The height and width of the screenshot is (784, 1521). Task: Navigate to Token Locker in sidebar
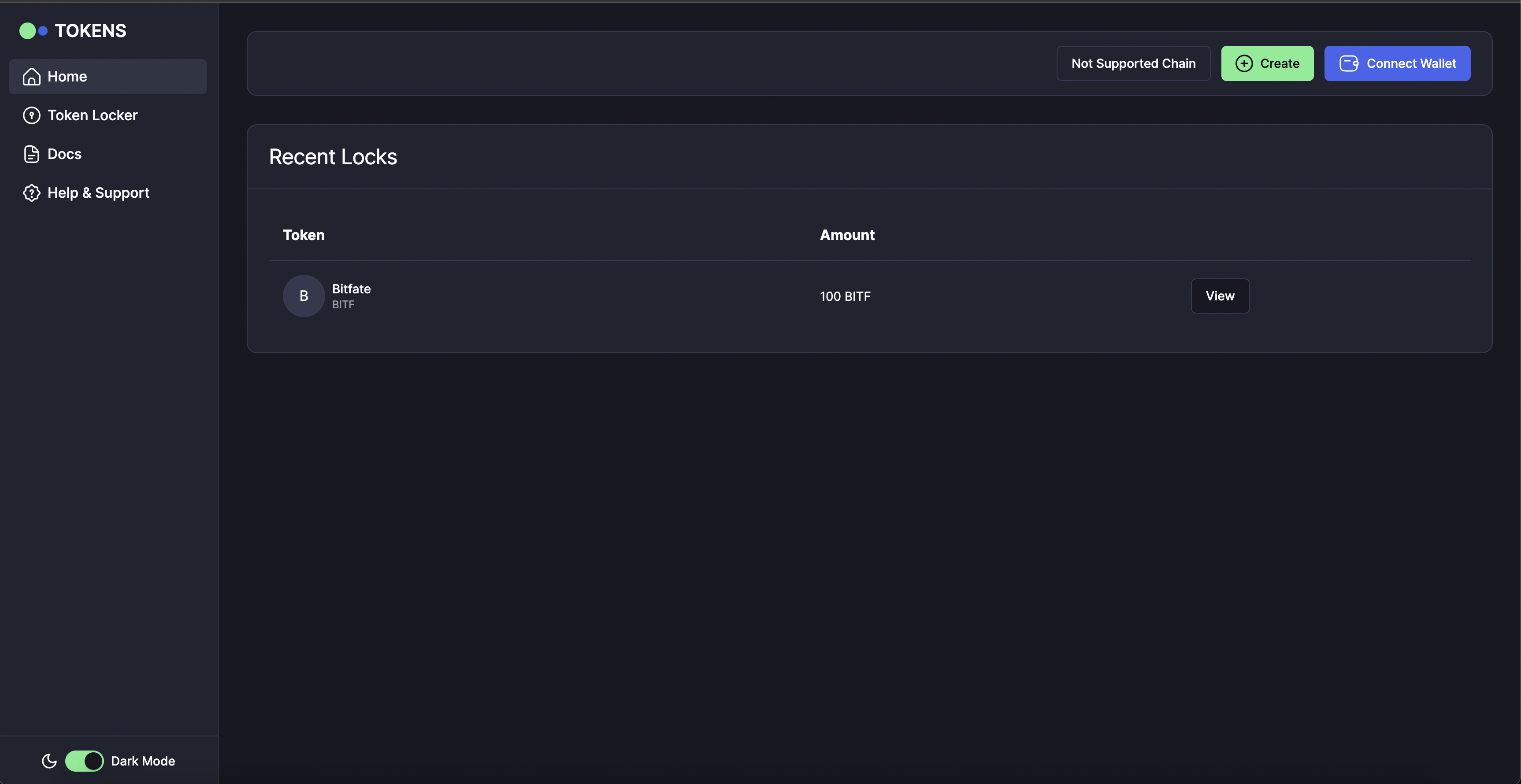[93, 115]
